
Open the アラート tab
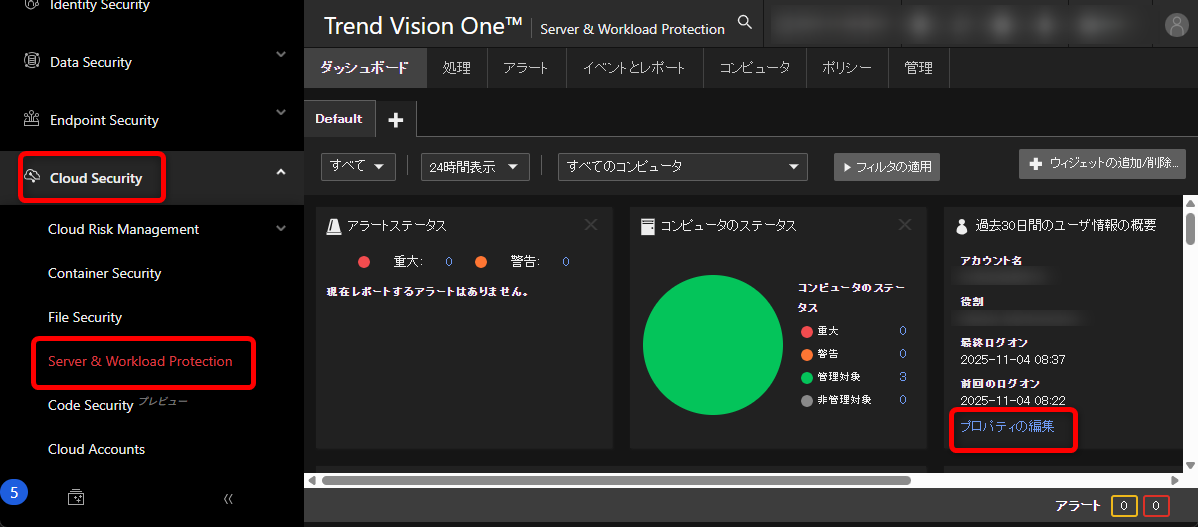(526, 67)
